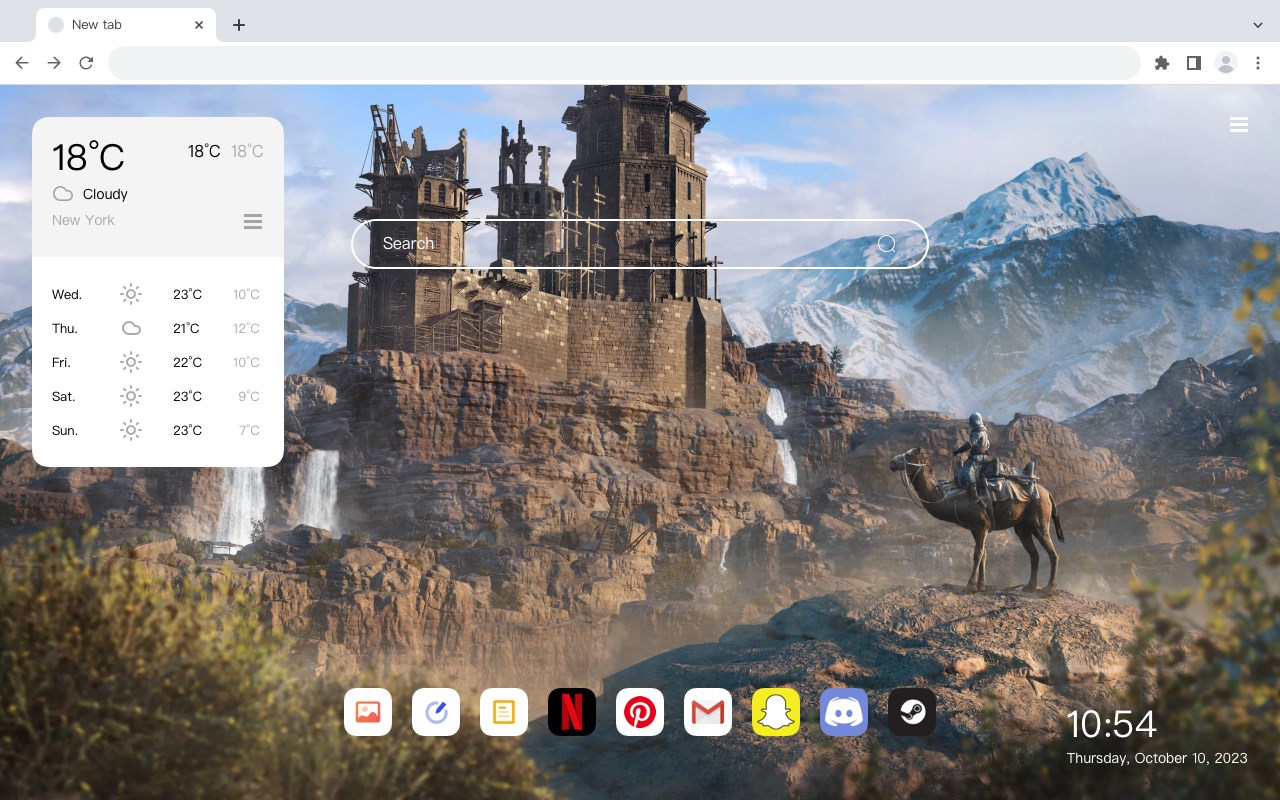Close the New tab tab
1280x800 pixels.
(199, 25)
